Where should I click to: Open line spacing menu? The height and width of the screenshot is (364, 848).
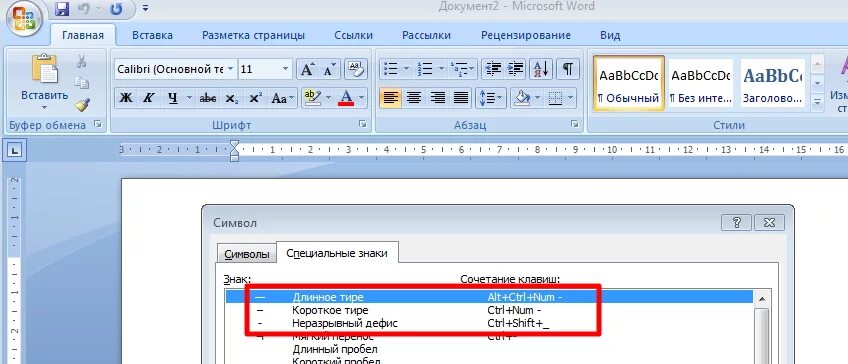491,98
